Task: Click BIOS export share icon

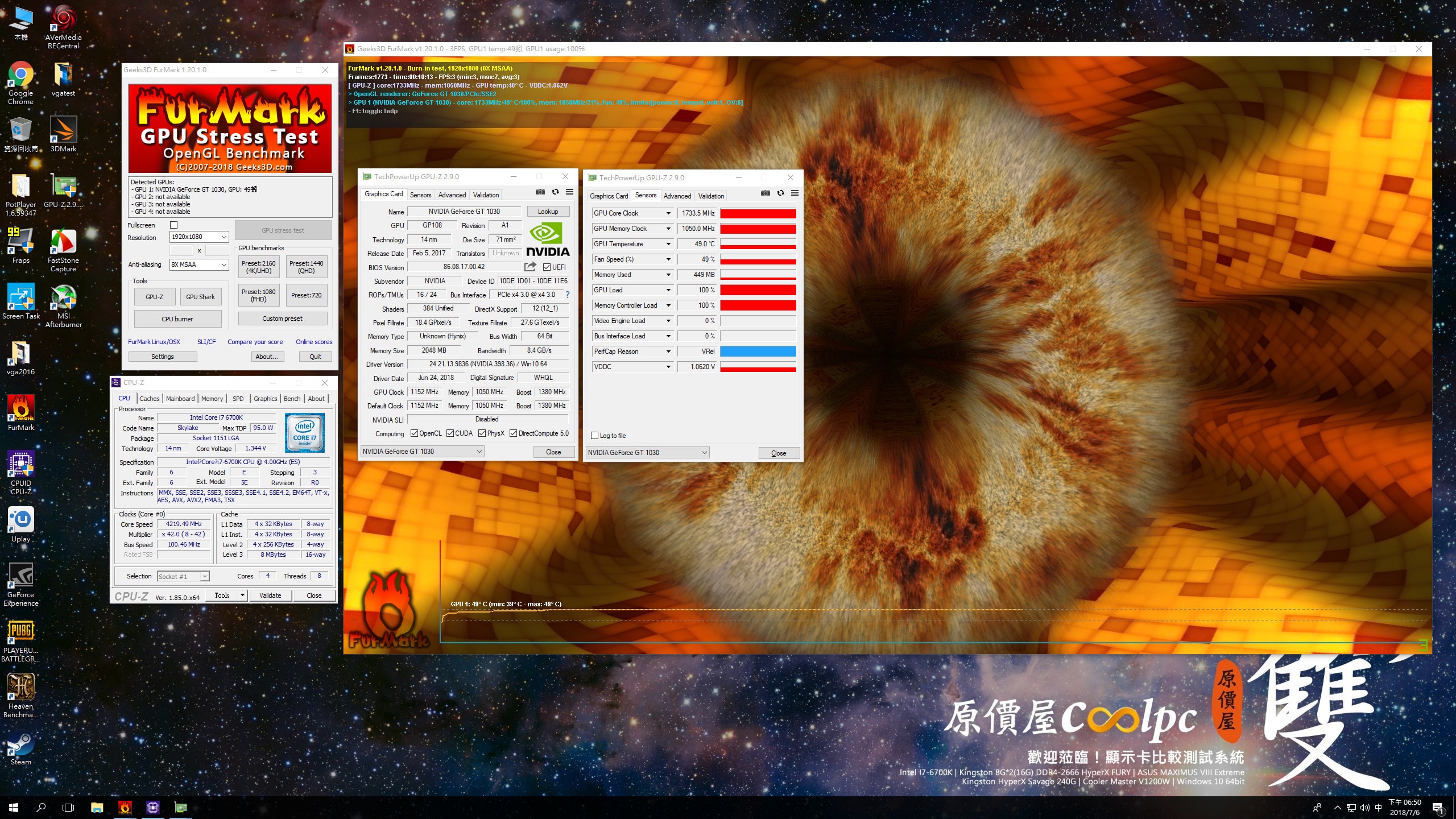Action: (x=530, y=267)
